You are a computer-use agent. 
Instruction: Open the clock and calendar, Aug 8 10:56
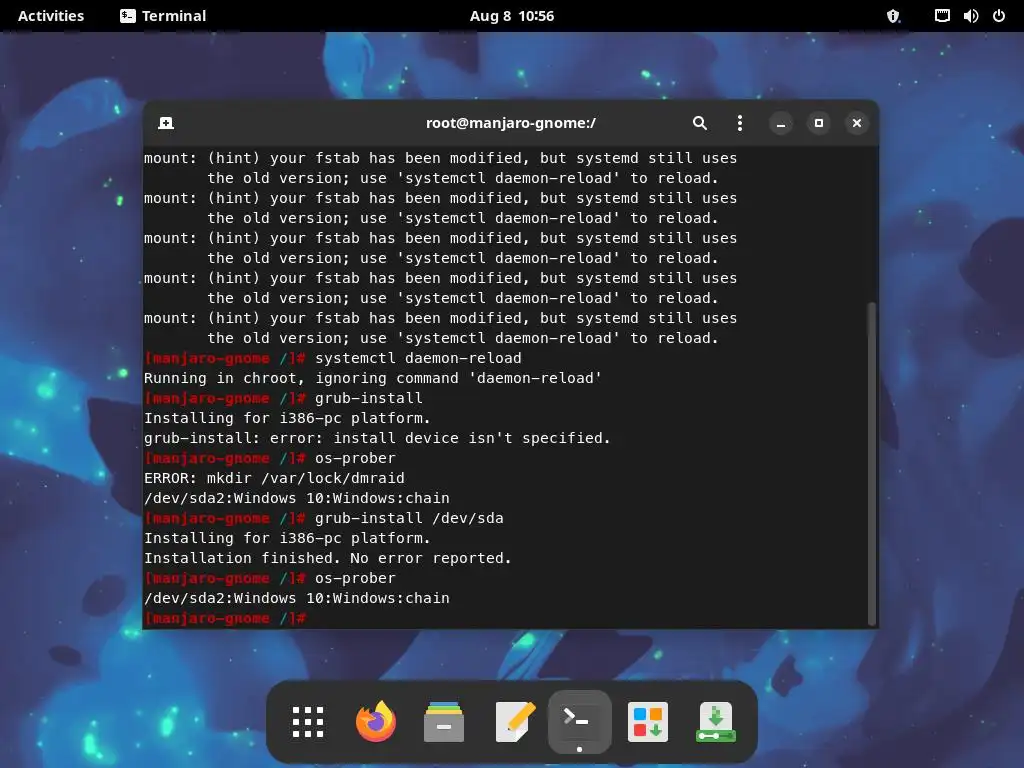point(512,16)
